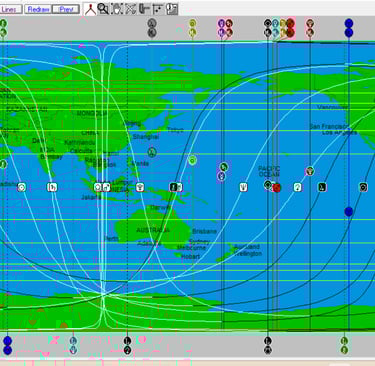
Task: Click the Sun glyph marker on the equator
Action: point(21,187)
